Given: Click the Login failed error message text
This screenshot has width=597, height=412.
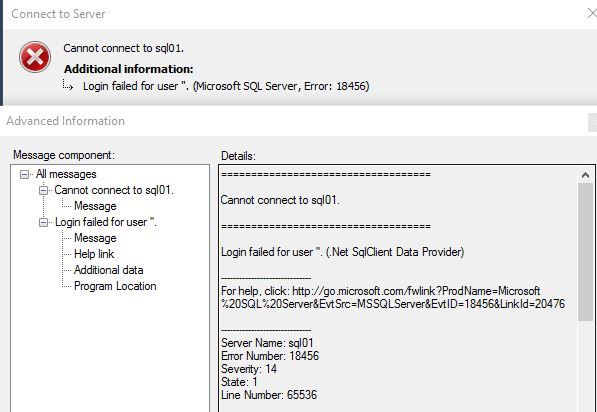Looking at the screenshot, I should click(x=226, y=86).
